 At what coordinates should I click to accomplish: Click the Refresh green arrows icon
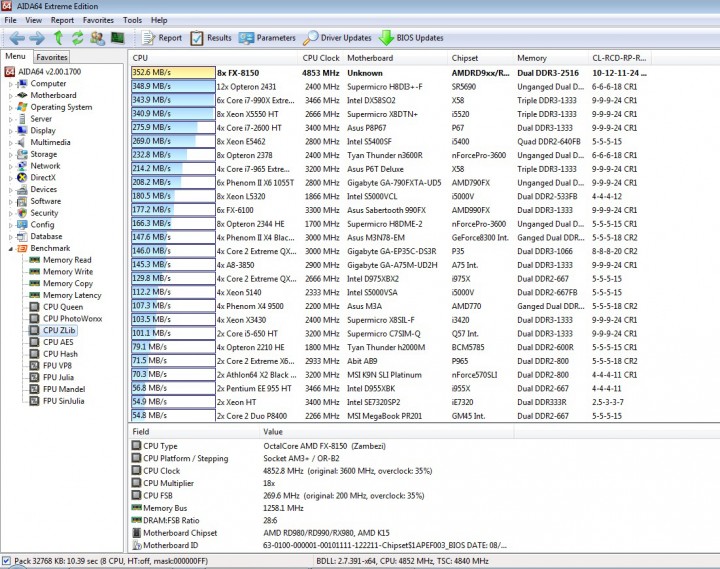(78, 38)
